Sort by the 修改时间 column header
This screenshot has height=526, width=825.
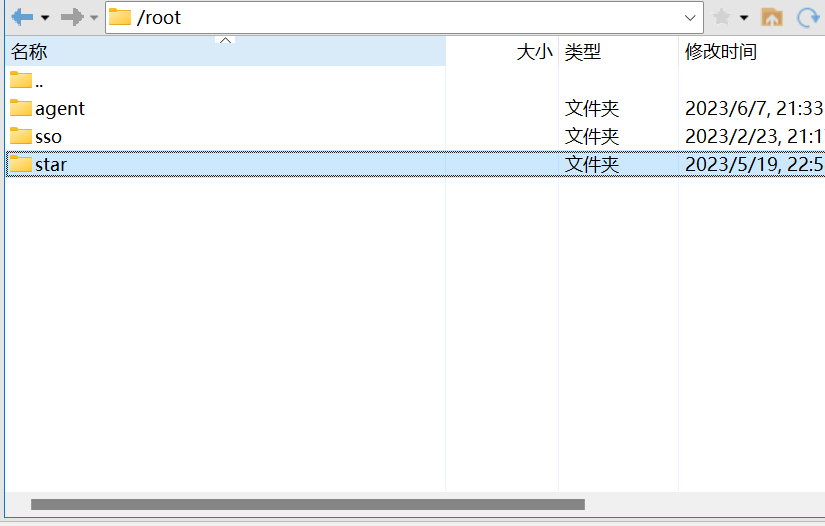(720, 52)
